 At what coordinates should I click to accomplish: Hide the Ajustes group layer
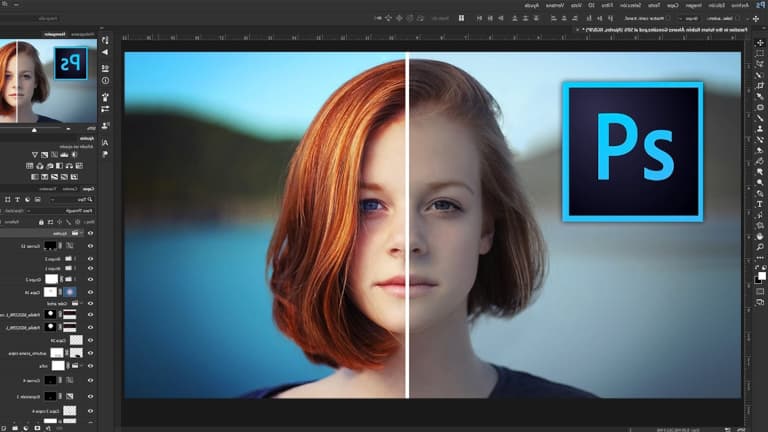(90, 234)
